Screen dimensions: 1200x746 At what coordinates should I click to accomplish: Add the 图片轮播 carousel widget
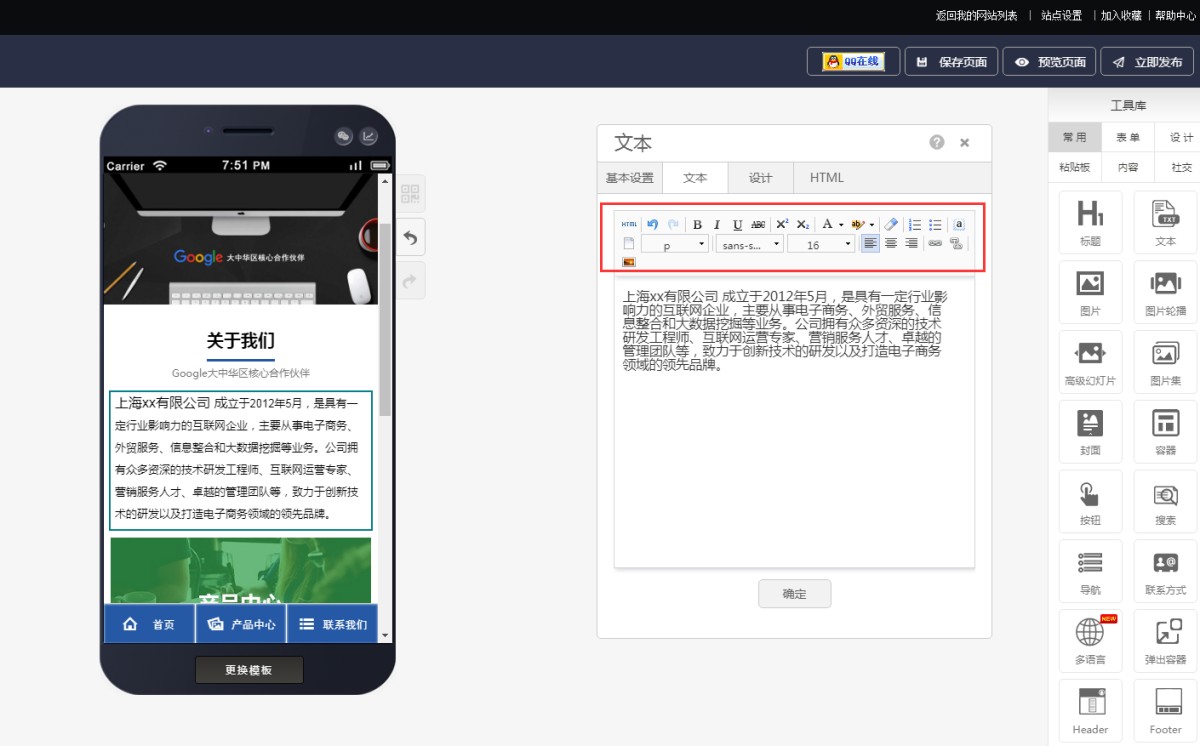pyautogui.click(x=1165, y=292)
